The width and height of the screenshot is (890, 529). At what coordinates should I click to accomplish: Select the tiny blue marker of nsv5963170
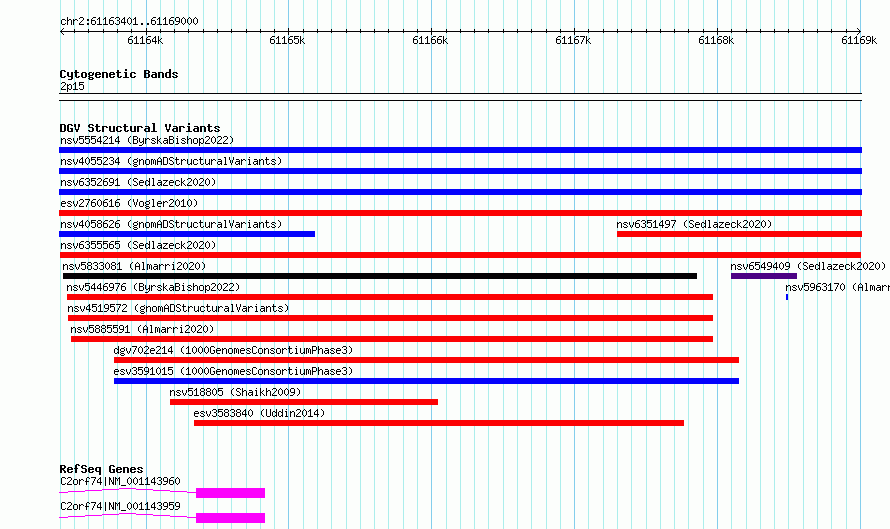coord(787,297)
